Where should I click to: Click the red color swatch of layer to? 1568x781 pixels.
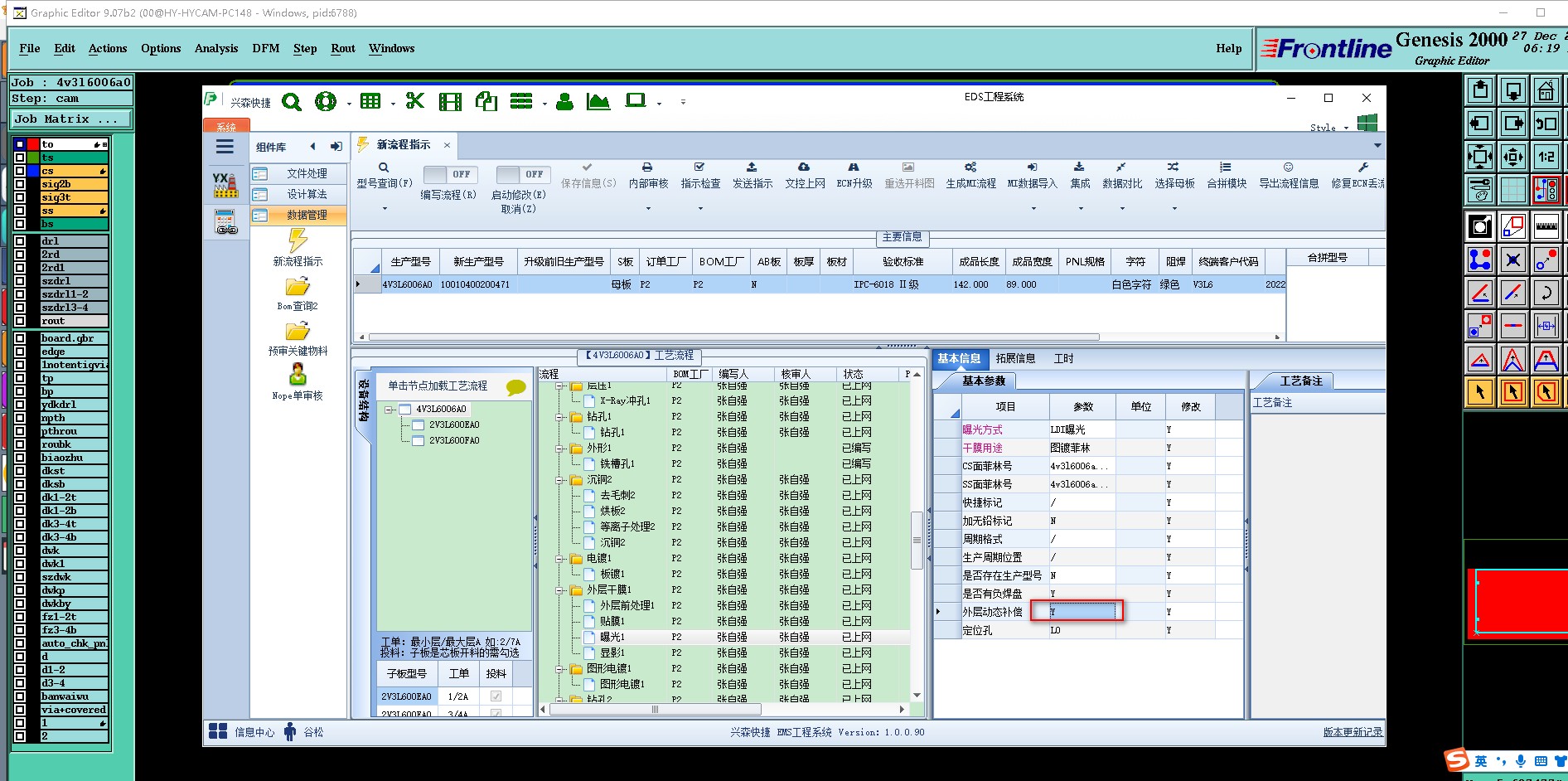(x=33, y=144)
